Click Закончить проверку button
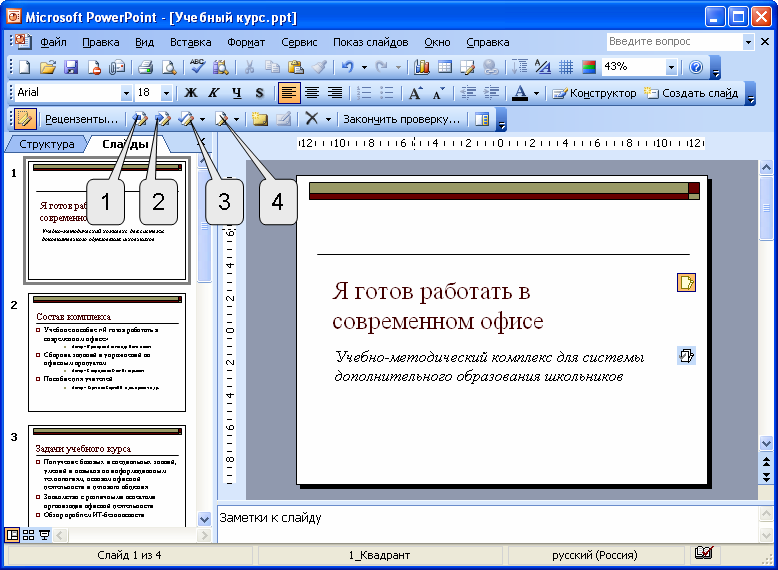Viewport: 778px width, 570px height. (401, 119)
